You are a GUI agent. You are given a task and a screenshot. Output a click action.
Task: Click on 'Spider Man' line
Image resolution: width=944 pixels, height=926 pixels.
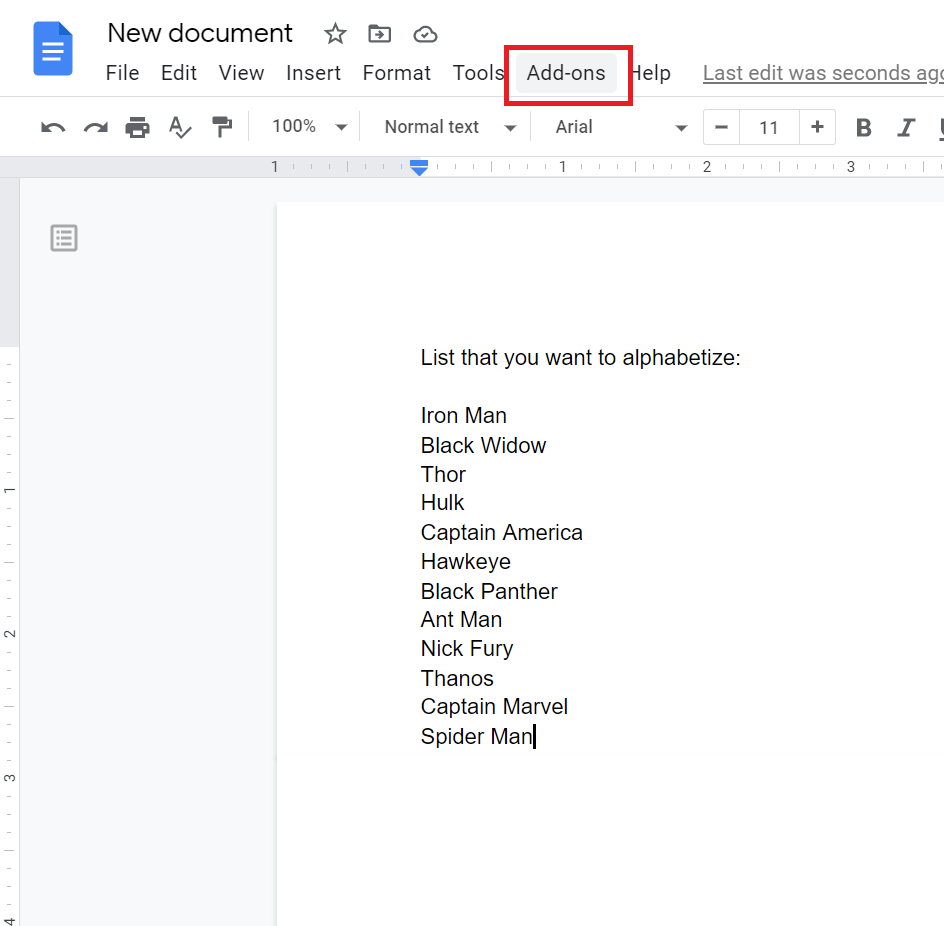pos(477,736)
